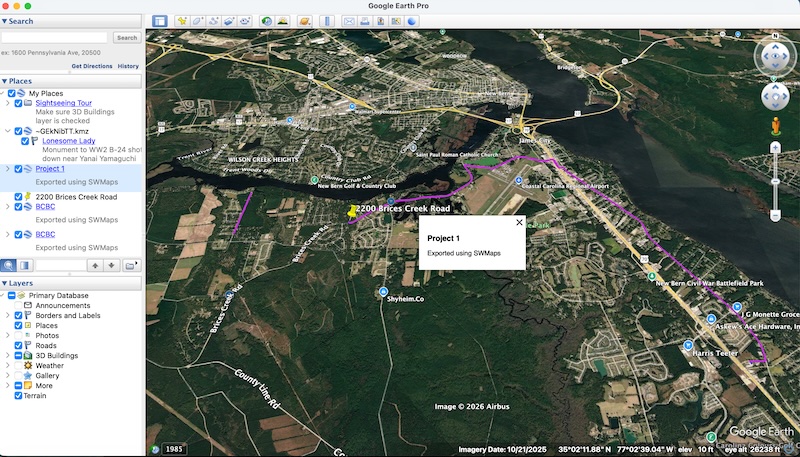Hide the sidebar using the toolbar toggle
The image size is (800, 457).
pyautogui.click(x=160, y=21)
